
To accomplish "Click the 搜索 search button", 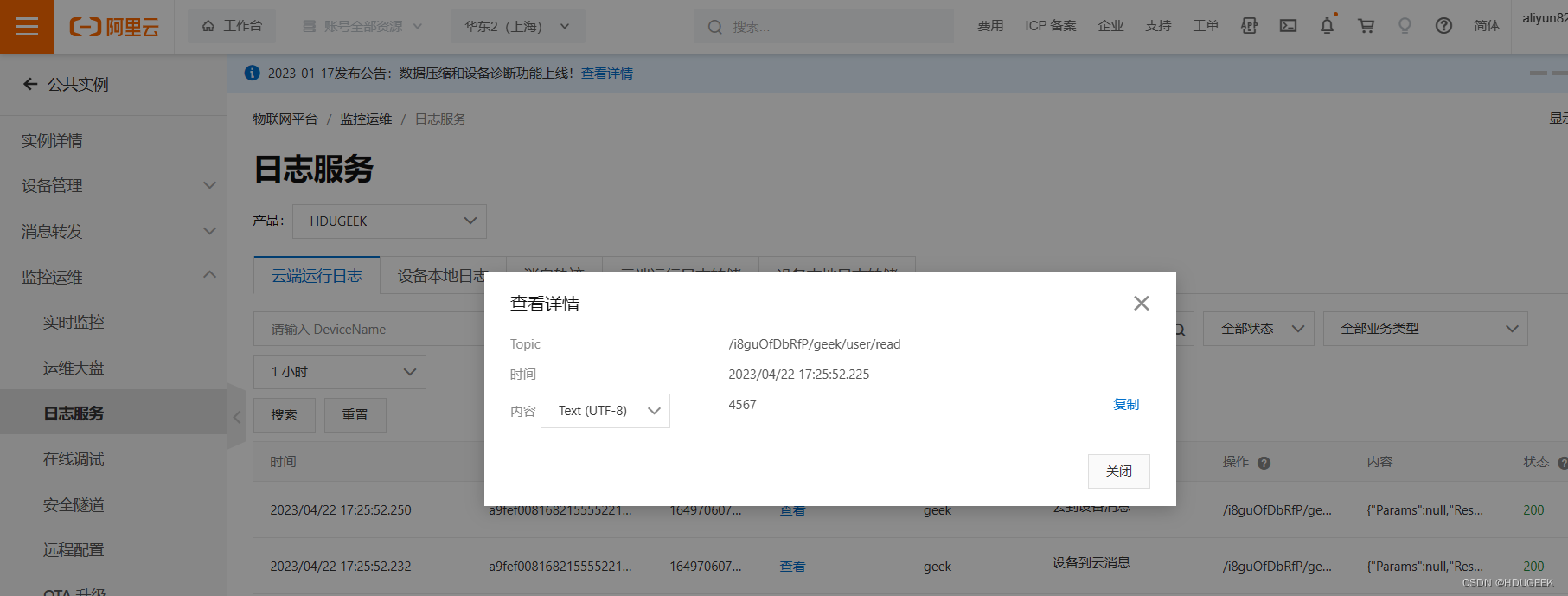I will (284, 414).
